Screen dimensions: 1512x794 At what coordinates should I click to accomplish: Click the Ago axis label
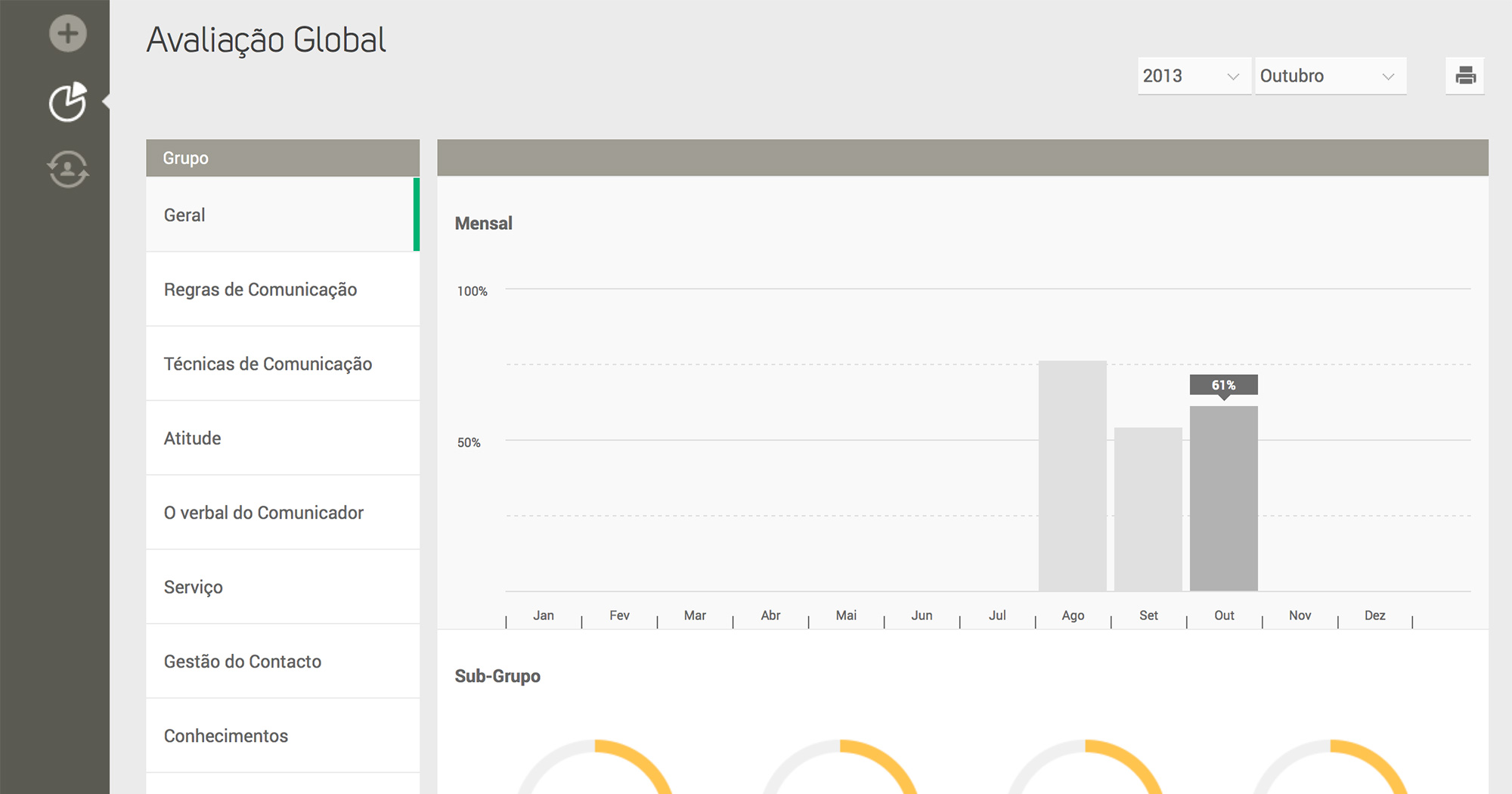(1073, 616)
